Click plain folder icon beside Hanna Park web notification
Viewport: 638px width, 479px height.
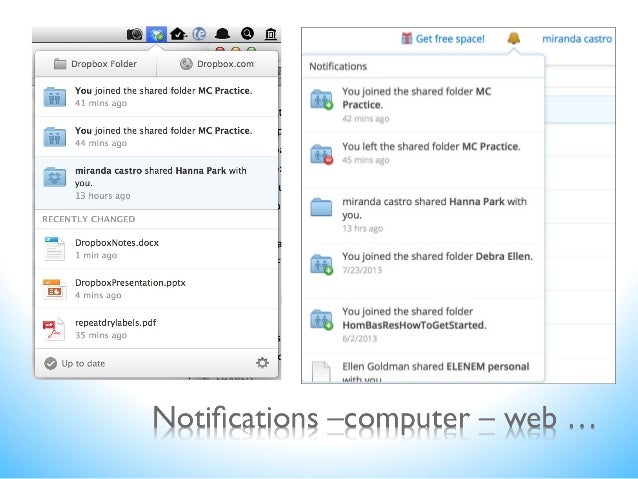tap(321, 207)
